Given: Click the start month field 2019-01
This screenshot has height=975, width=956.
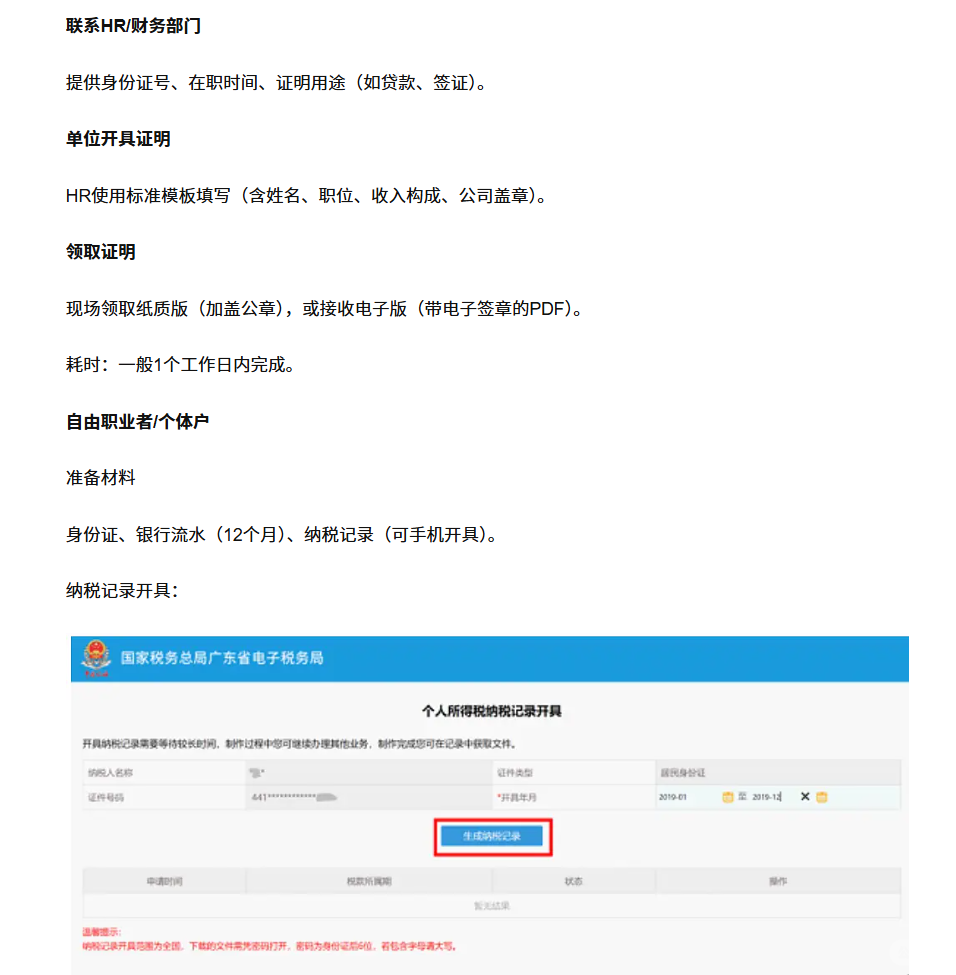Looking at the screenshot, I should point(673,797).
